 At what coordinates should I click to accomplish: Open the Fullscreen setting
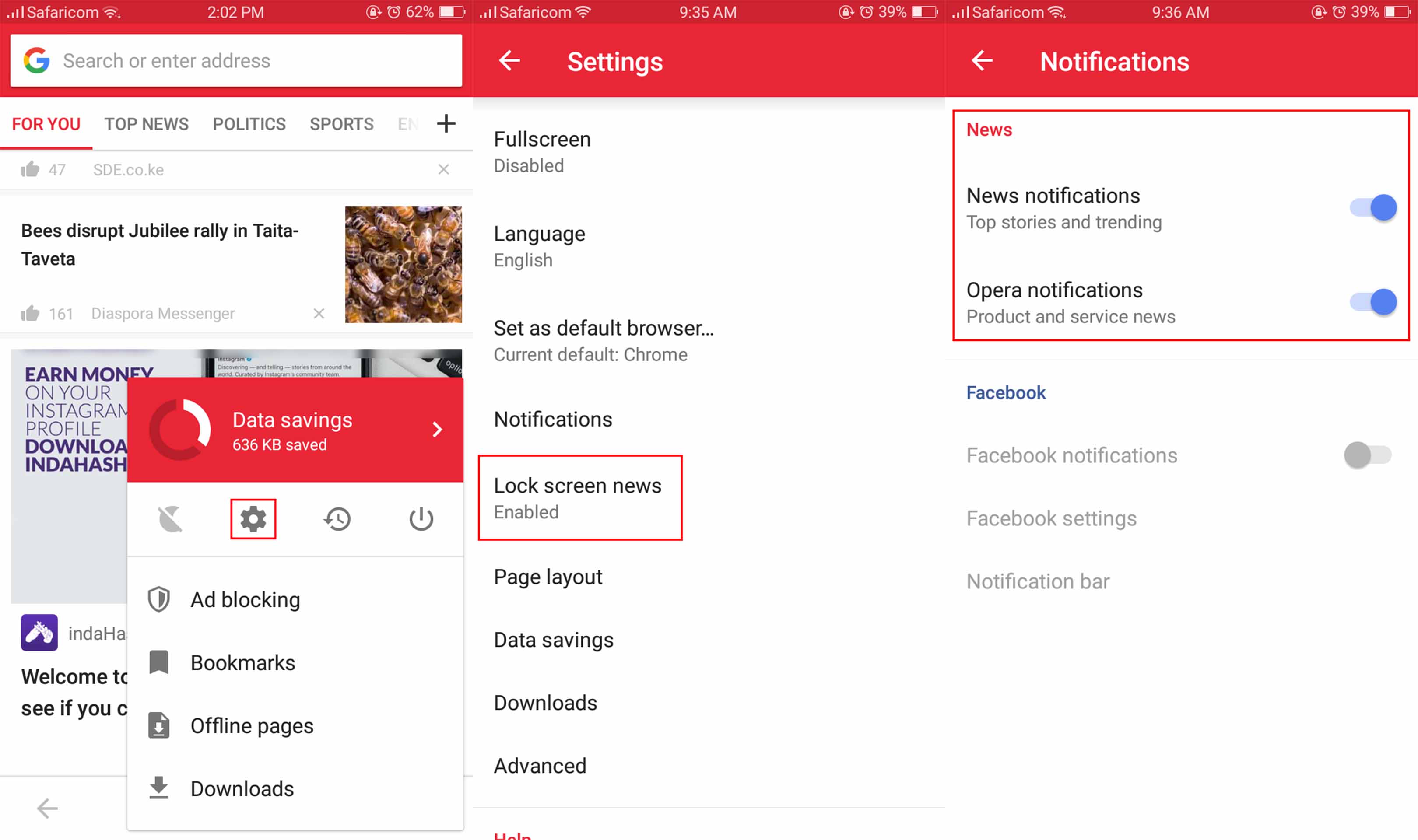[x=709, y=152]
